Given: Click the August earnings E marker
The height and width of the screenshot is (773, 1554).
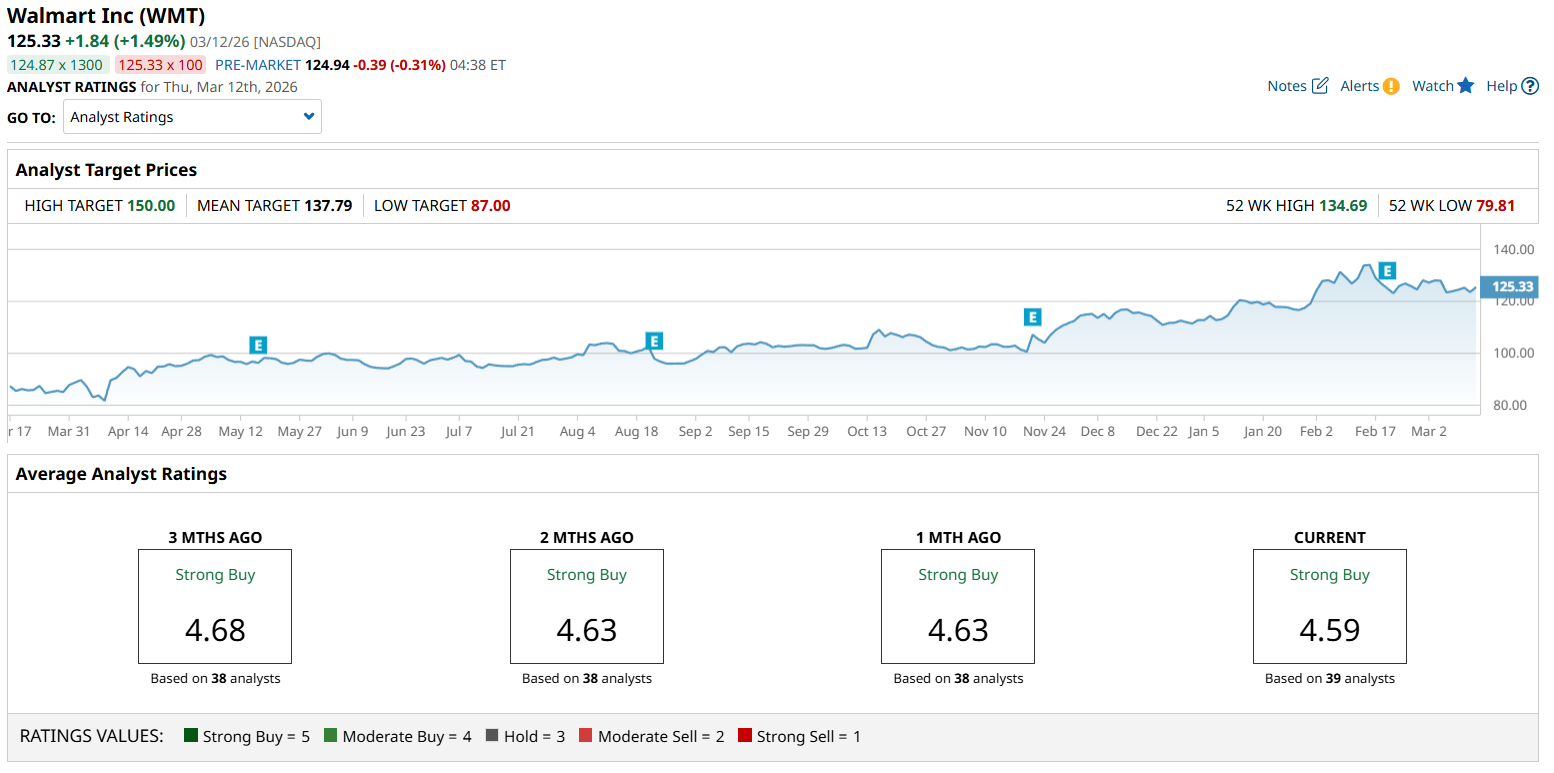Looking at the screenshot, I should [654, 341].
